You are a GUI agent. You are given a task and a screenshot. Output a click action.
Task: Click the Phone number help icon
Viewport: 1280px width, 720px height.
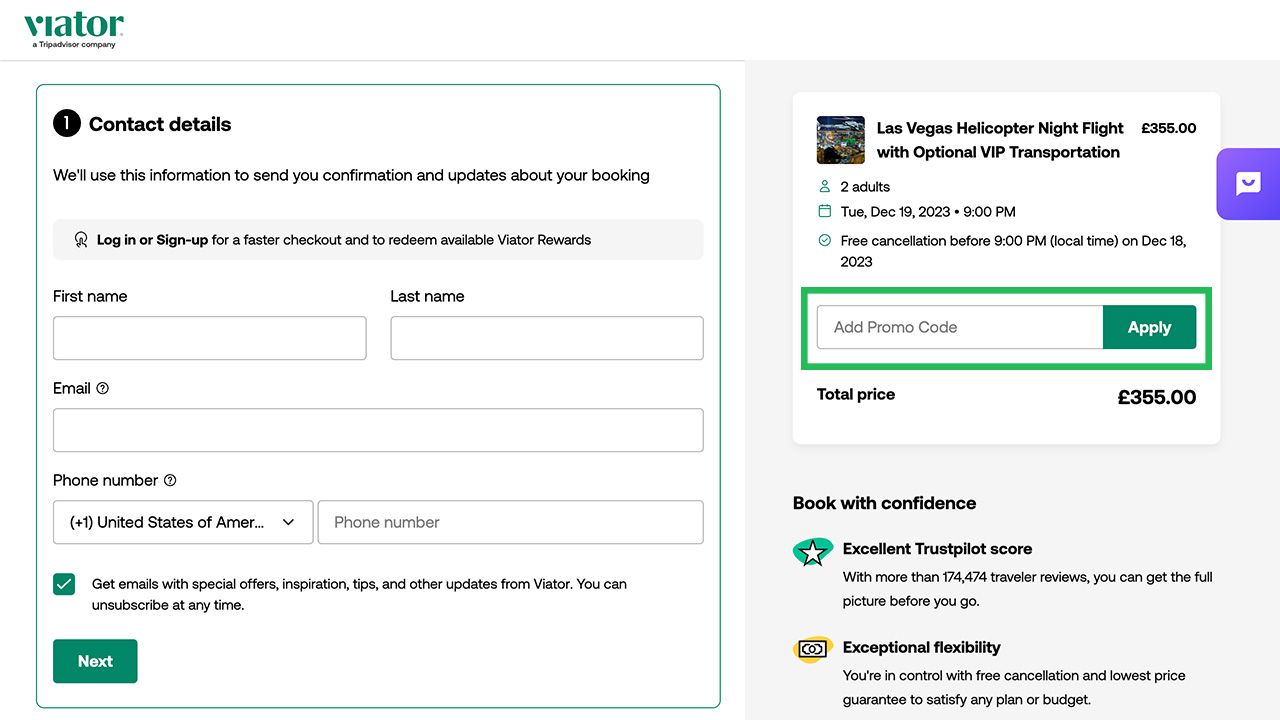coord(170,480)
